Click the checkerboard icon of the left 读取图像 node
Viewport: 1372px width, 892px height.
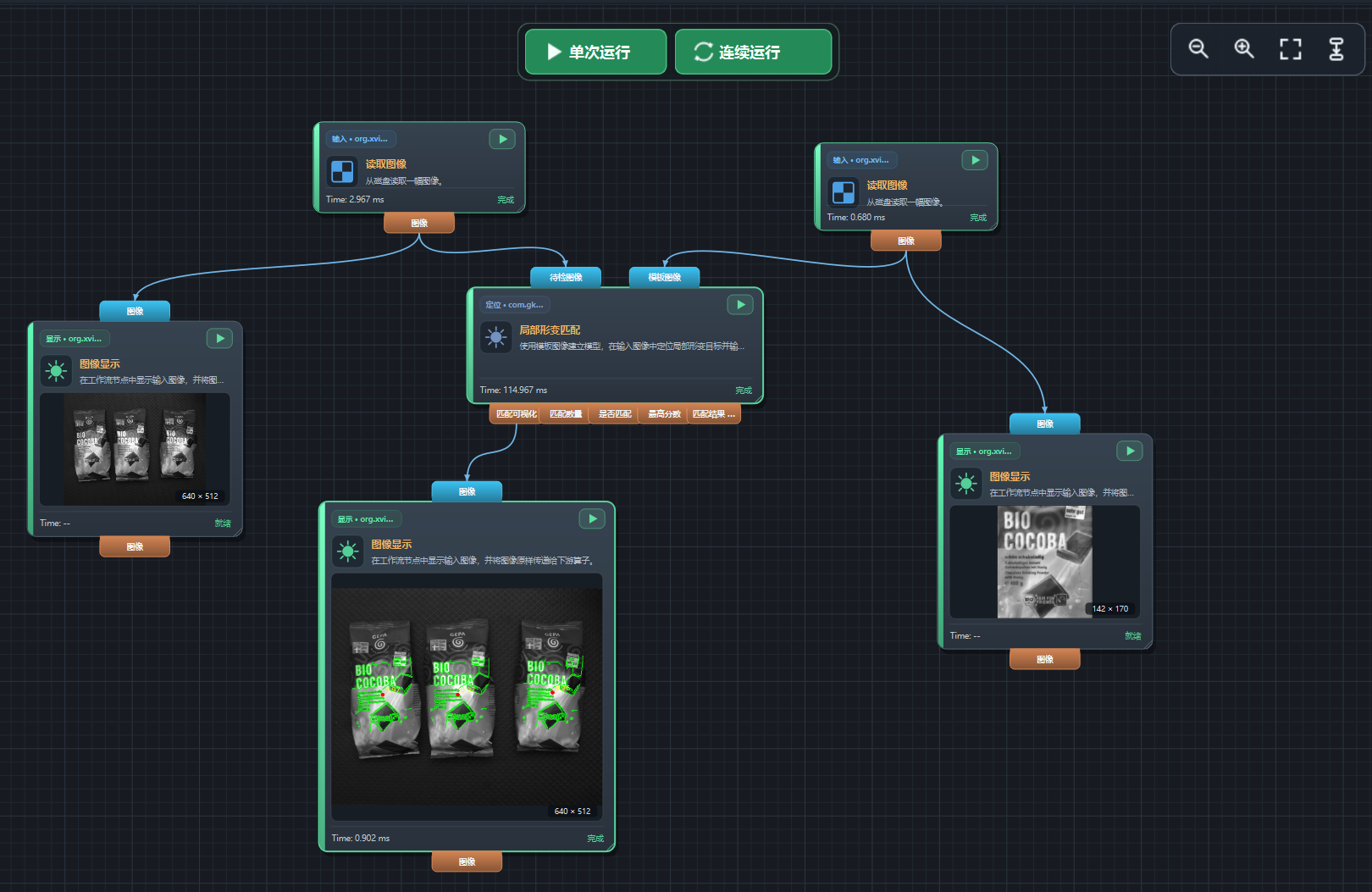pyautogui.click(x=342, y=171)
